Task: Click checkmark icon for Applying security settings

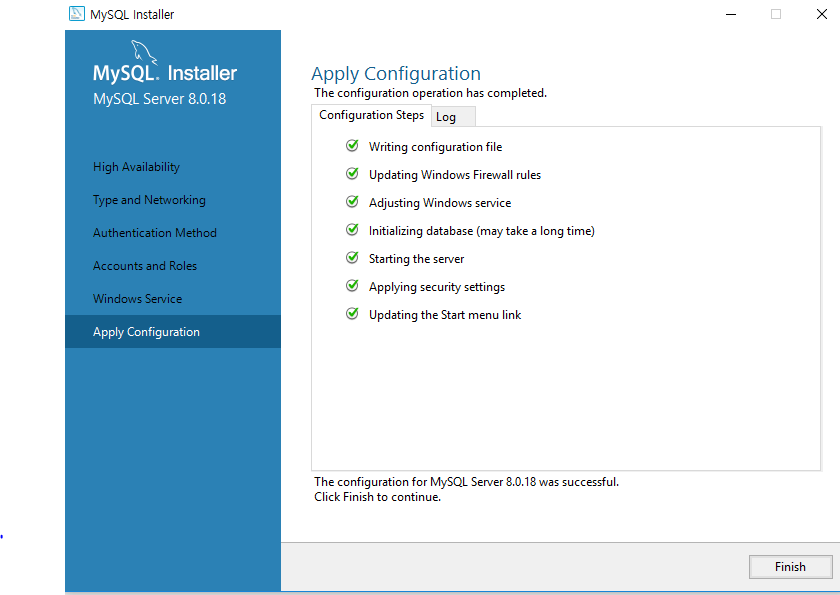Action: [x=352, y=285]
